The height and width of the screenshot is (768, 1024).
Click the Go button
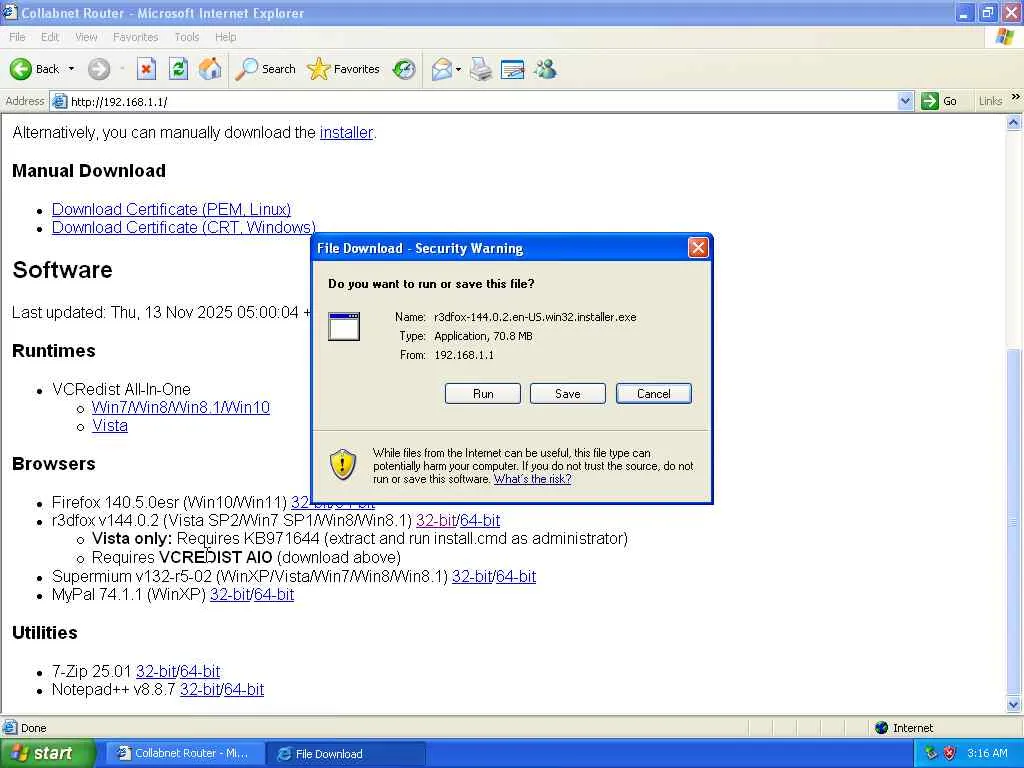click(939, 101)
